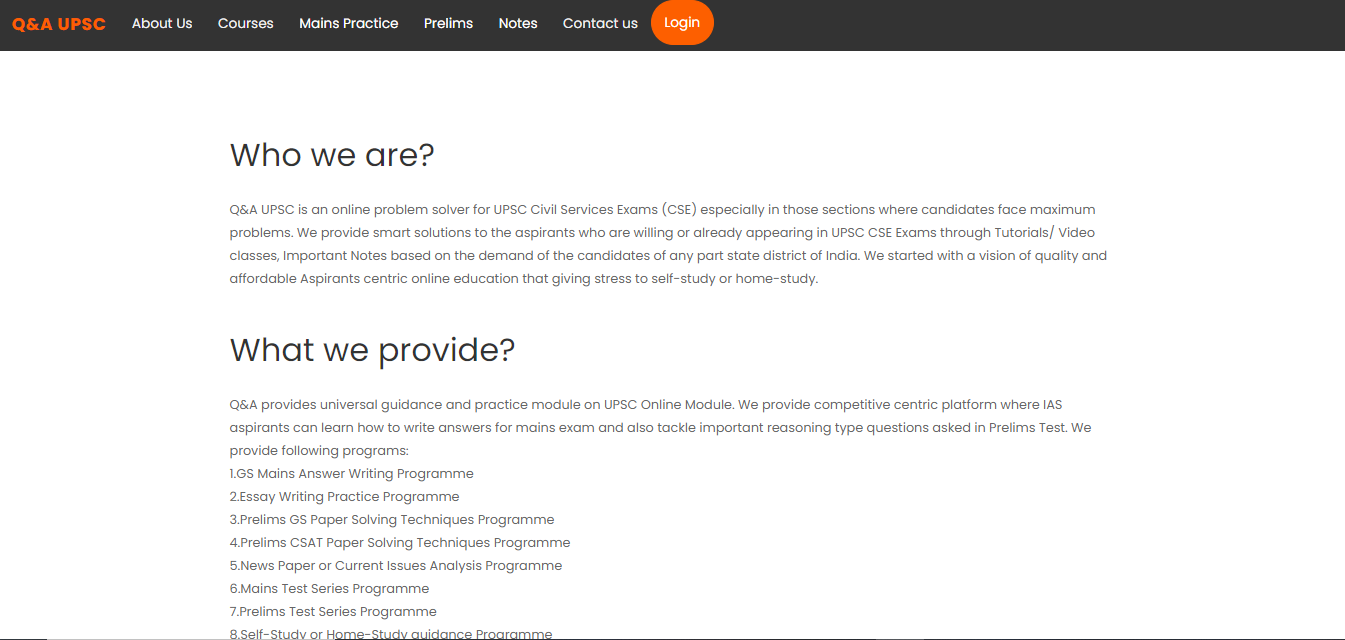Image resolution: width=1345 pixels, height=640 pixels.
Task: Click '4.Prelims CSAT Paper Solving Techniques Programme'
Action: 400,543
